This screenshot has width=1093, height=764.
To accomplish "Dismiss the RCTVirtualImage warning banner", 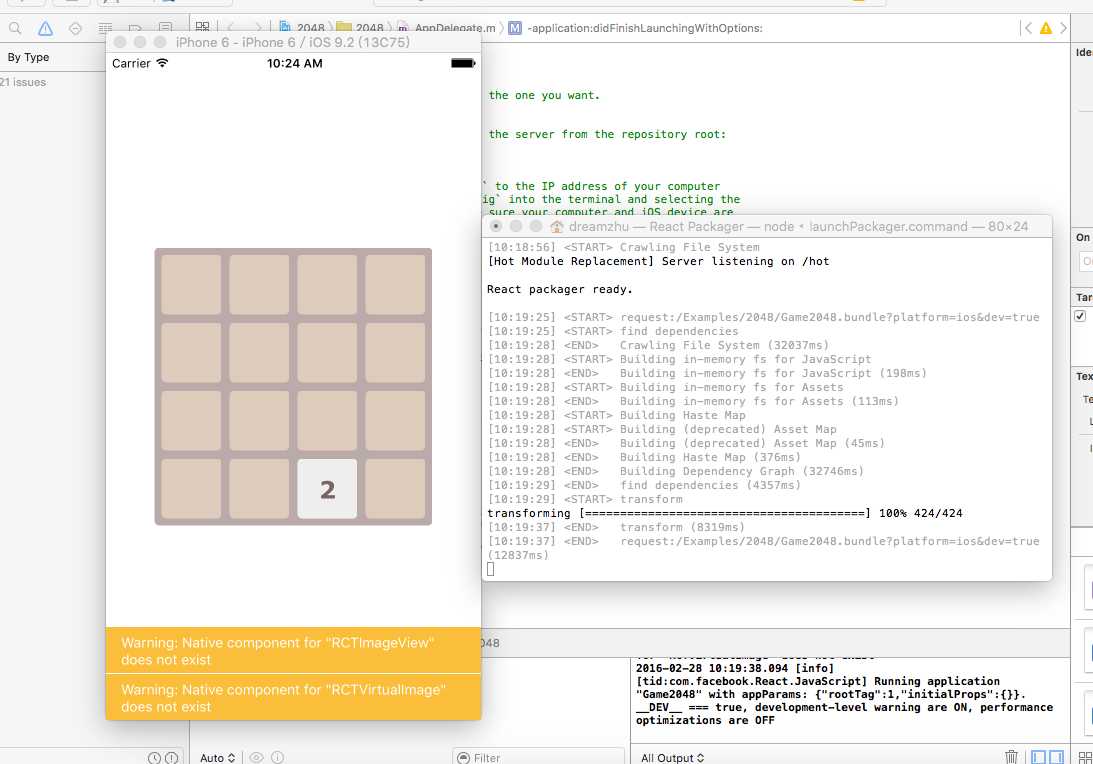I will (293, 697).
